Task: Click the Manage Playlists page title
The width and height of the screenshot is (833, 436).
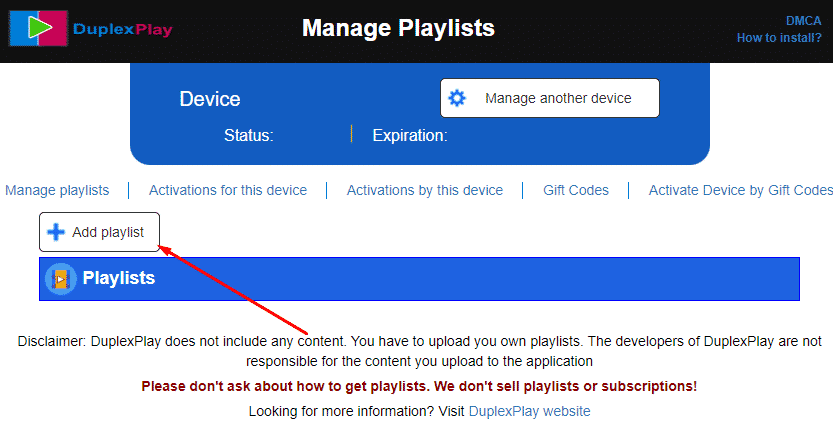Action: pyautogui.click(x=398, y=28)
